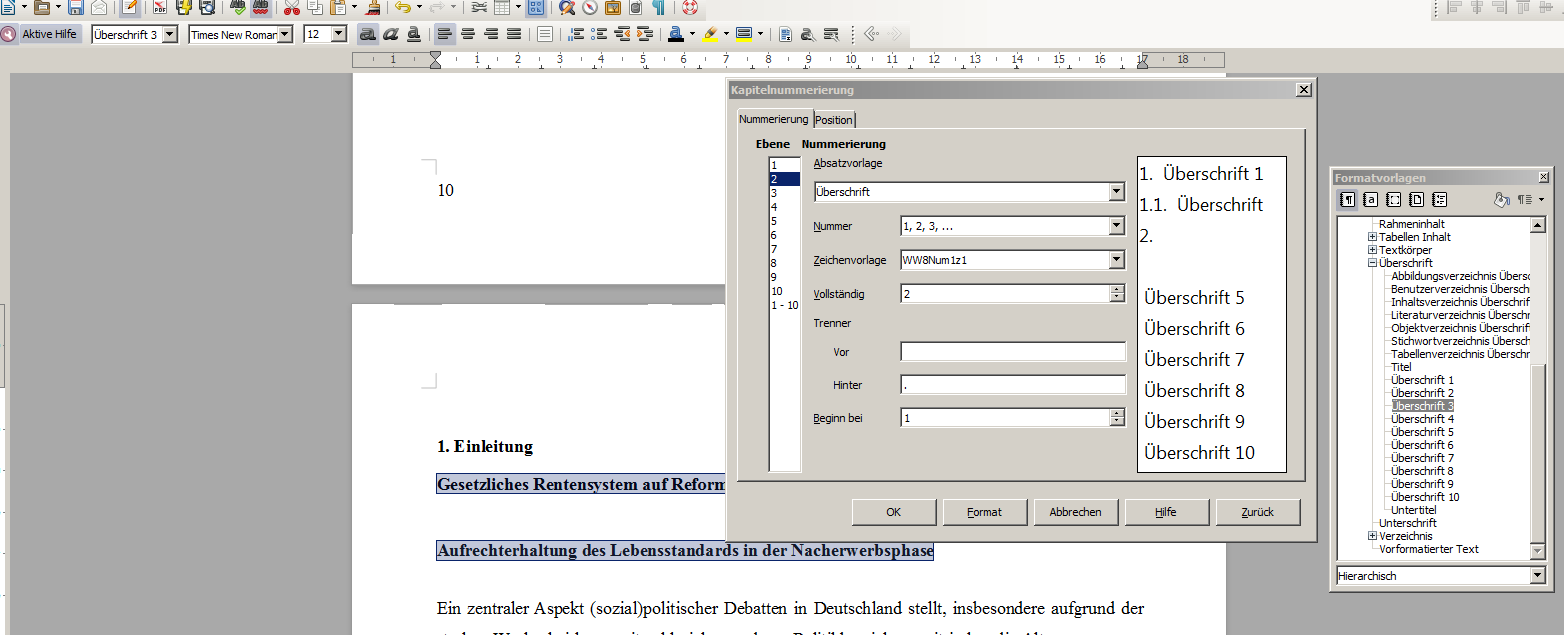
Task: Select Ebene 1 - 10 in level list
Action: click(x=784, y=305)
